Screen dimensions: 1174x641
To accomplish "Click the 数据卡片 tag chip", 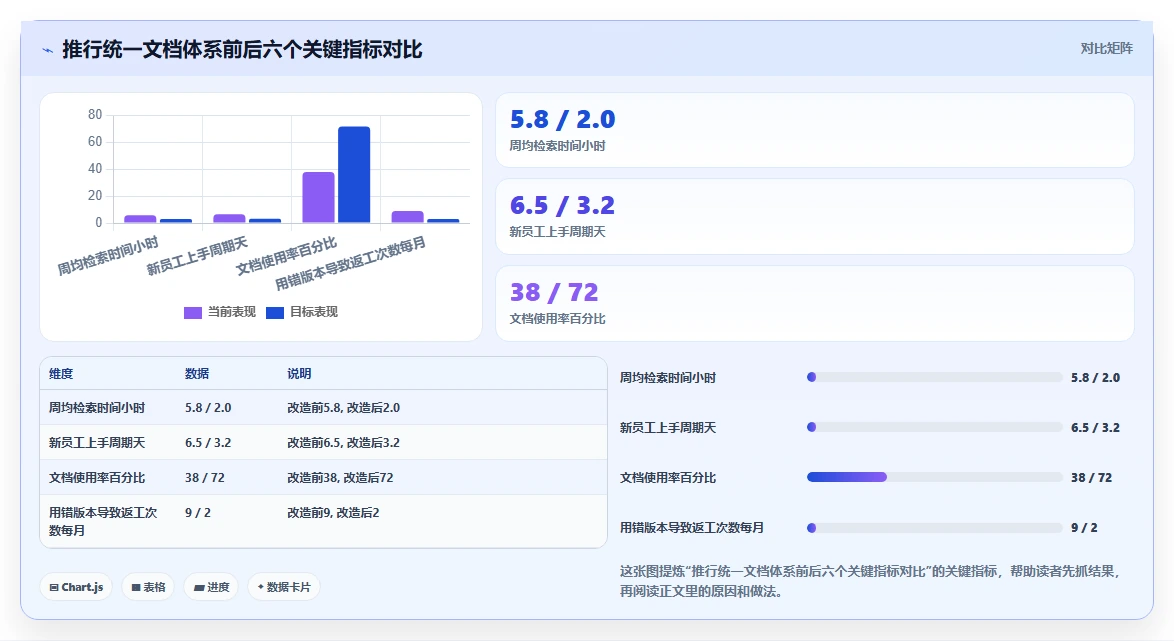I will [284, 587].
